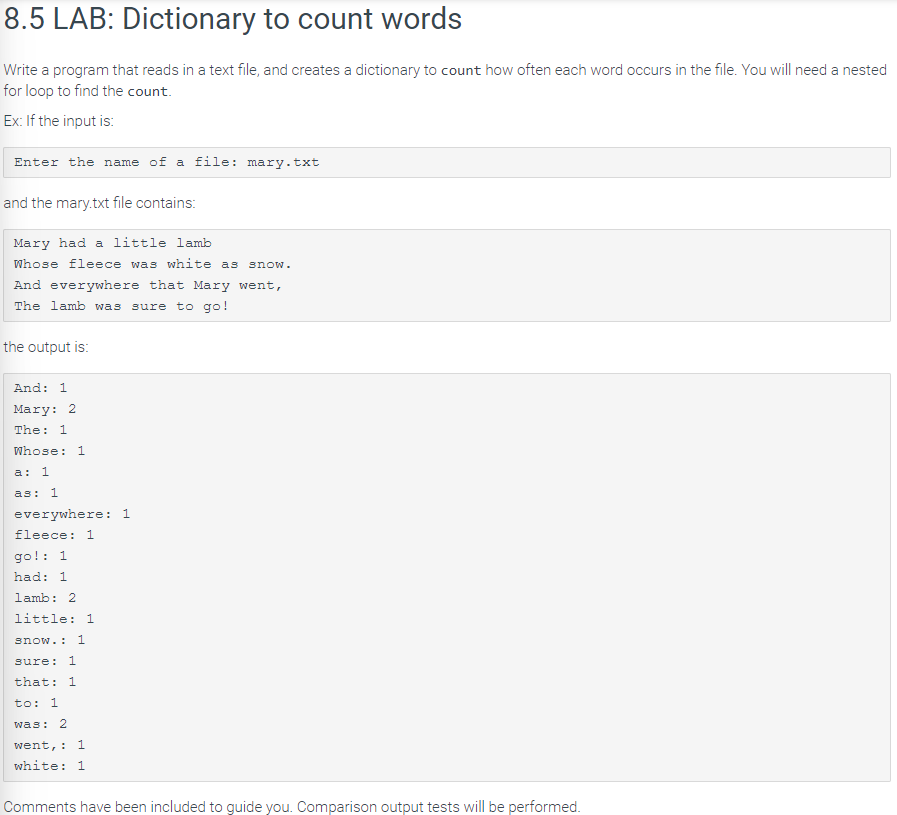Click the output line 'The: 1'
Screen dimensions: 897x815
pos(41,430)
